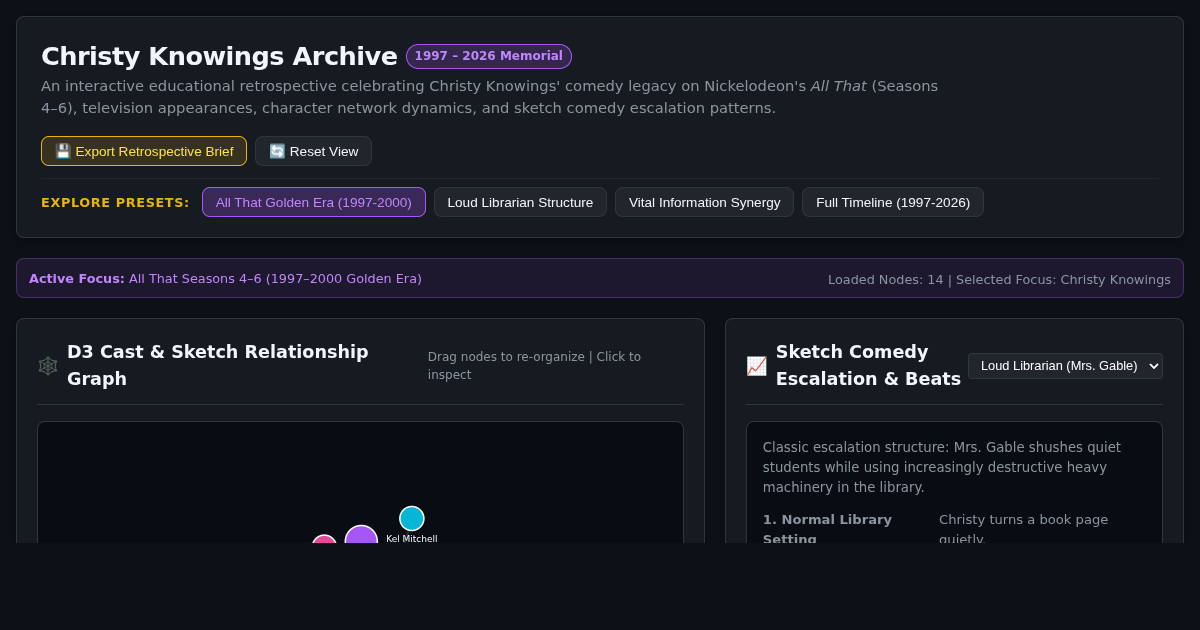Click the large purple graph node
The image size is (1200, 630).
point(361,535)
